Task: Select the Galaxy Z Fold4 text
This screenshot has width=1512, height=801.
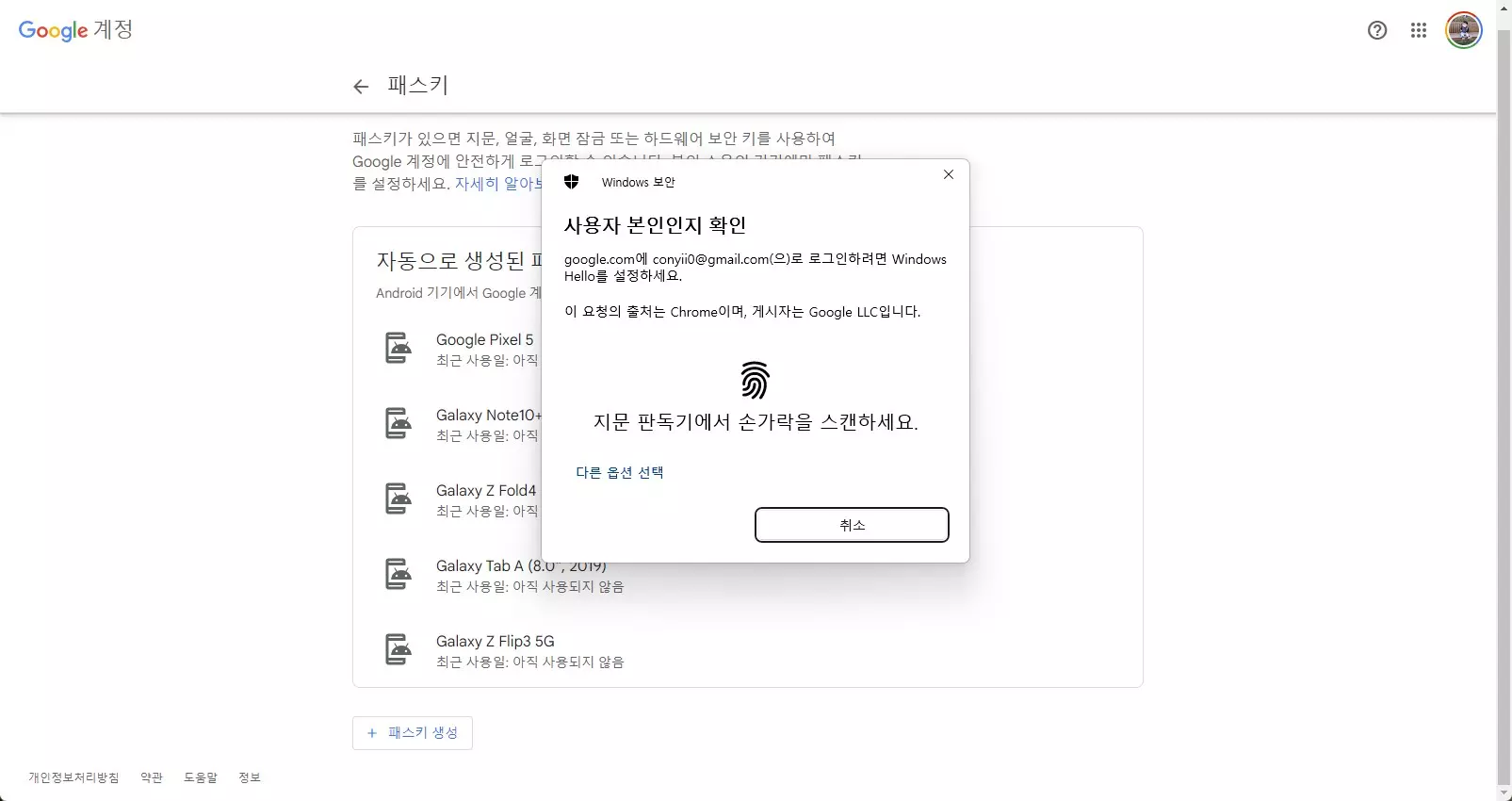Action: click(x=486, y=490)
